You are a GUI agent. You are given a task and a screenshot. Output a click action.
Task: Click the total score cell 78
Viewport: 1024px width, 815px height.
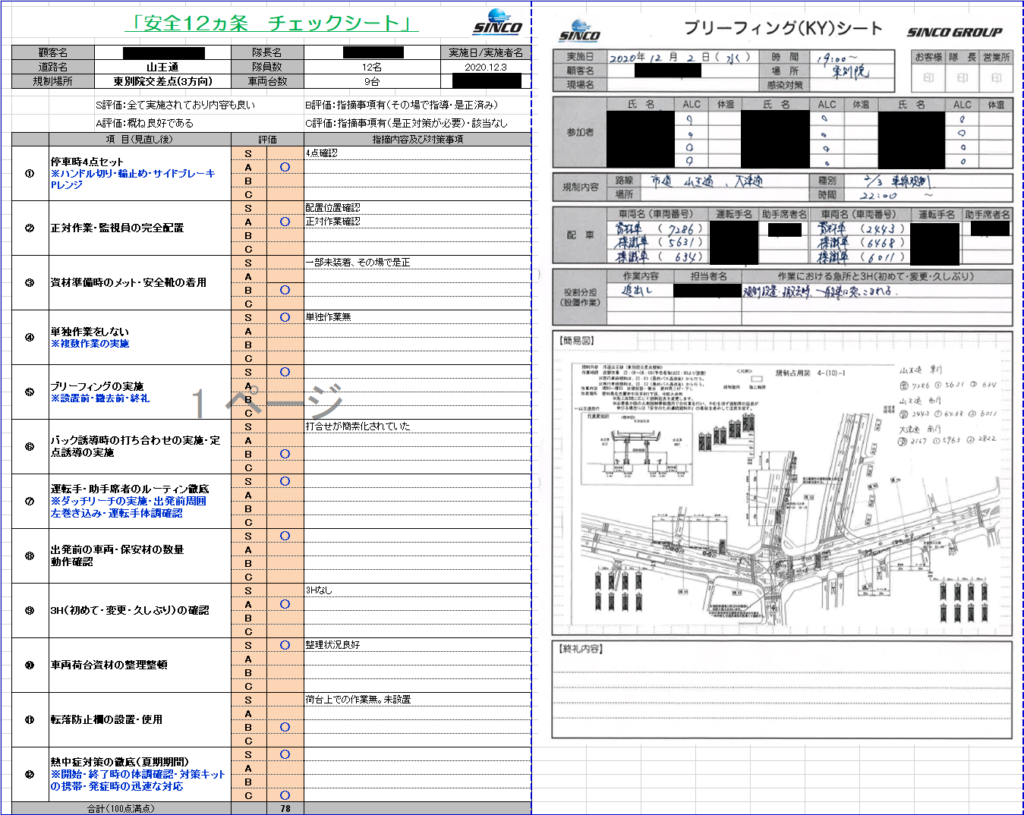pyautogui.click(x=285, y=808)
